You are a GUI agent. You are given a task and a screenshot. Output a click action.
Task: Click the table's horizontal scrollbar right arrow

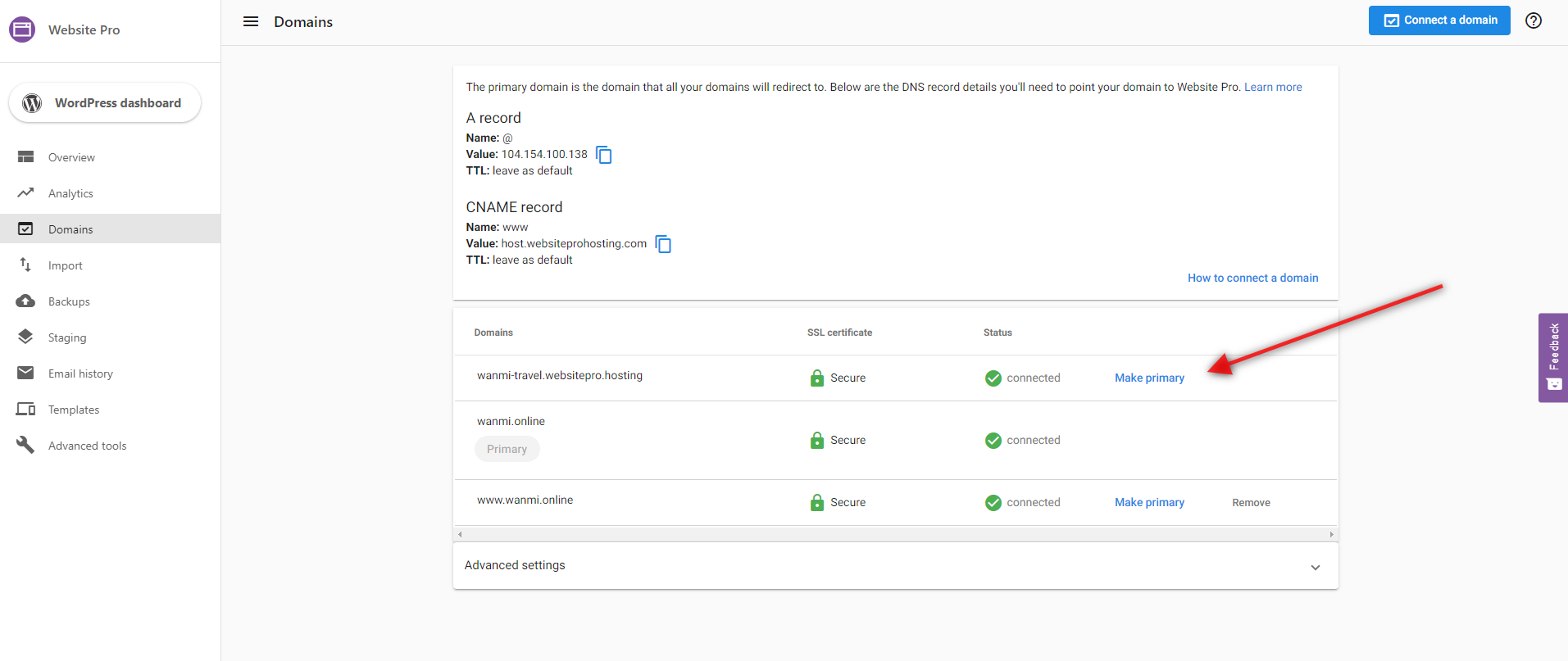[x=1331, y=534]
